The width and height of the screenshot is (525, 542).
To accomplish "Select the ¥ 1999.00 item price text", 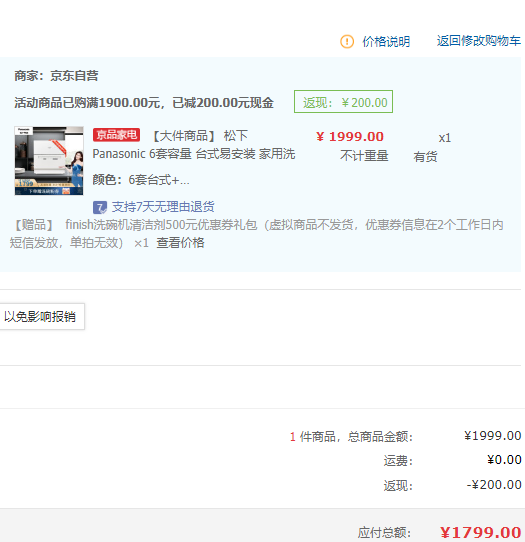I will [350, 137].
